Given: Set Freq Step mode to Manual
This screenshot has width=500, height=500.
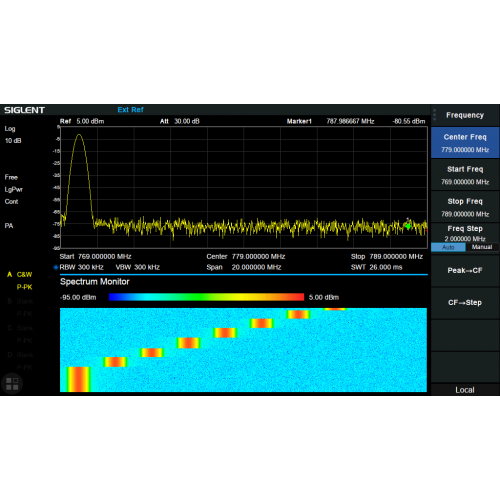Looking at the screenshot, I should click(x=482, y=247).
